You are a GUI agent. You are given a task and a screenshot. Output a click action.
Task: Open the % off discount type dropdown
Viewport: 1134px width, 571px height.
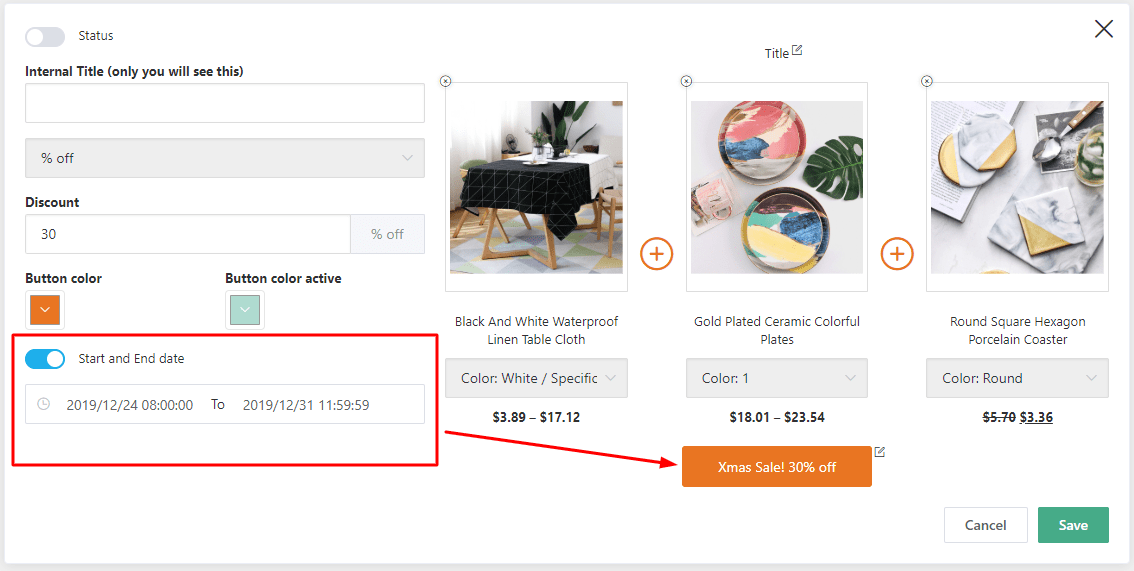[225, 158]
